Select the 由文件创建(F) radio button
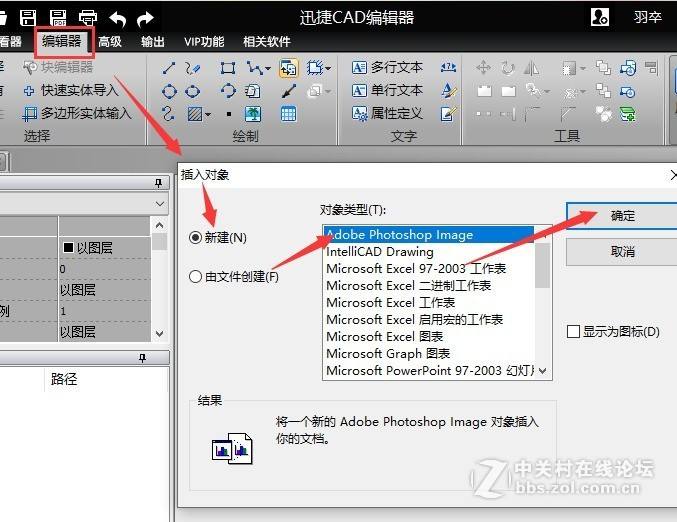This screenshot has height=522, width=677. click(195, 276)
